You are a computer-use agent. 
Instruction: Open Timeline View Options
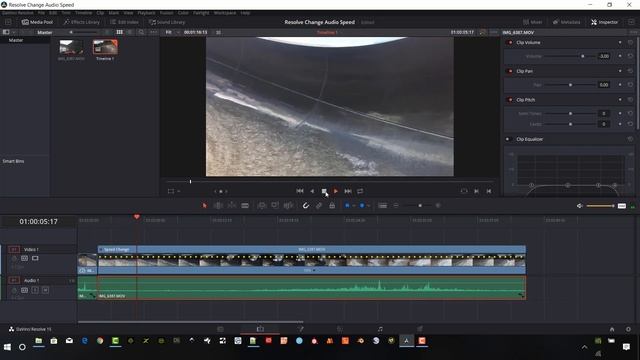click(382, 206)
